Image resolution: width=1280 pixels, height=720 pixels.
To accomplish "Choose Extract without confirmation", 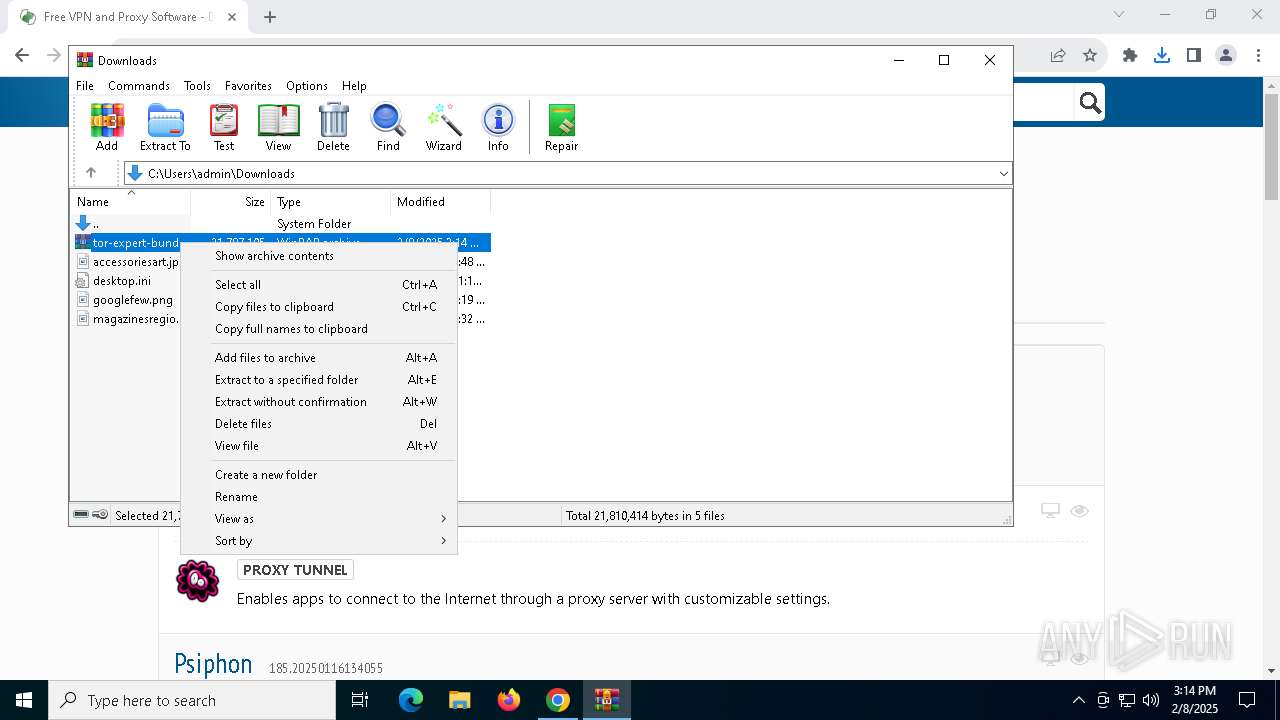I will pyautogui.click(x=318, y=402).
